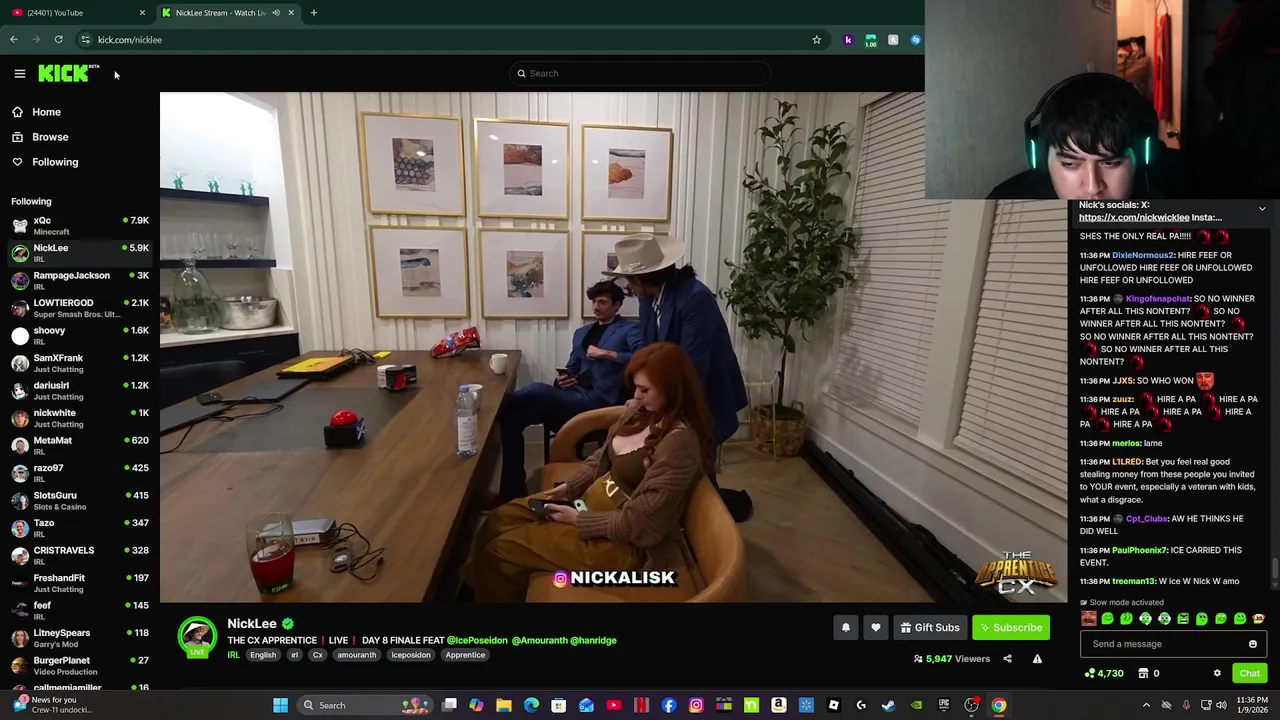Viewport: 1280px width, 720px height.
Task: Click the iceposidon tag
Action: tap(411, 655)
